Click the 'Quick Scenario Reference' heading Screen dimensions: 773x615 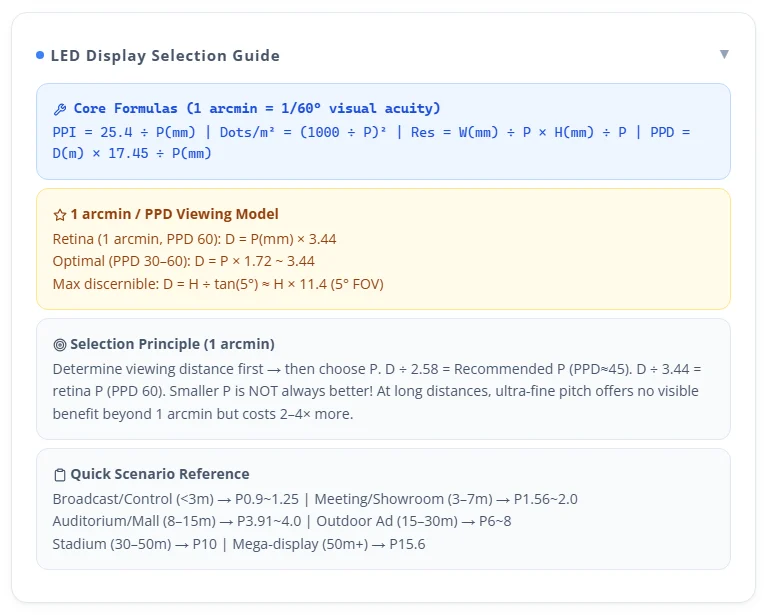tap(160, 474)
